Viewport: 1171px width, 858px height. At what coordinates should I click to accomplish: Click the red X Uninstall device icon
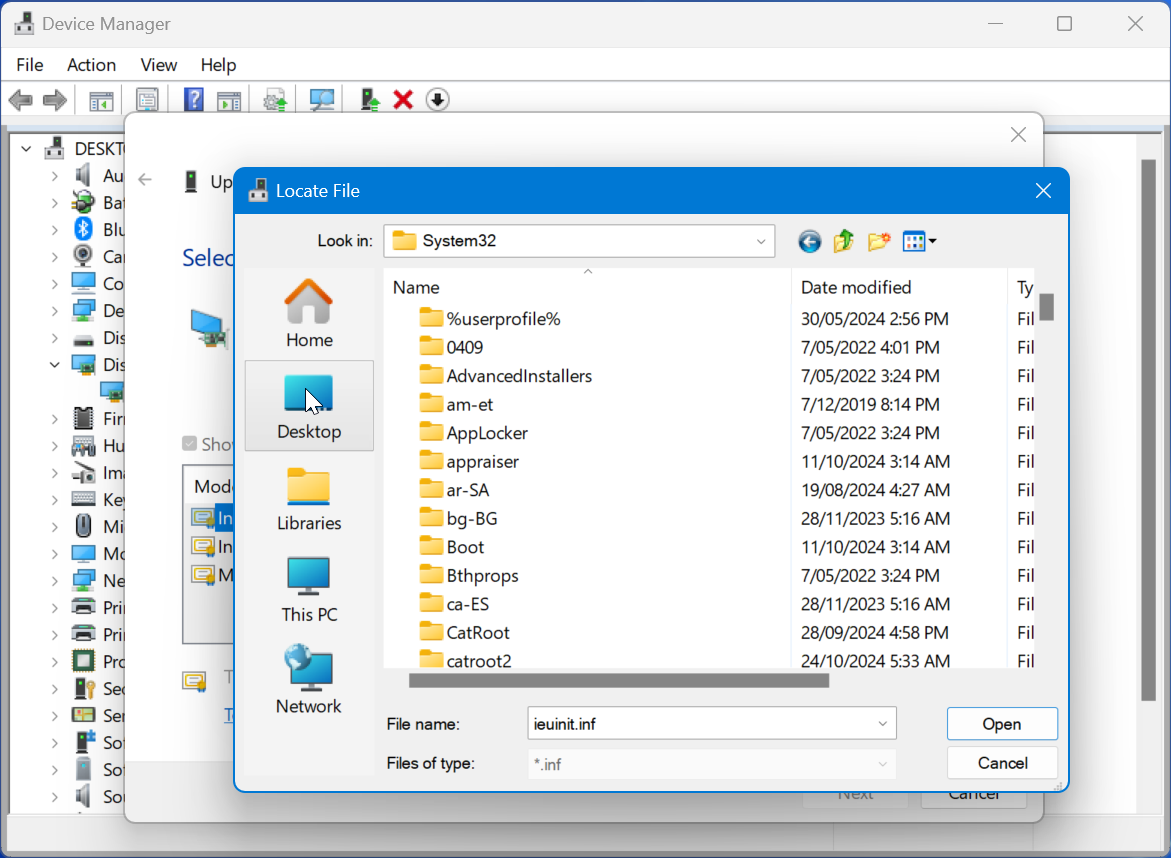pos(403,99)
